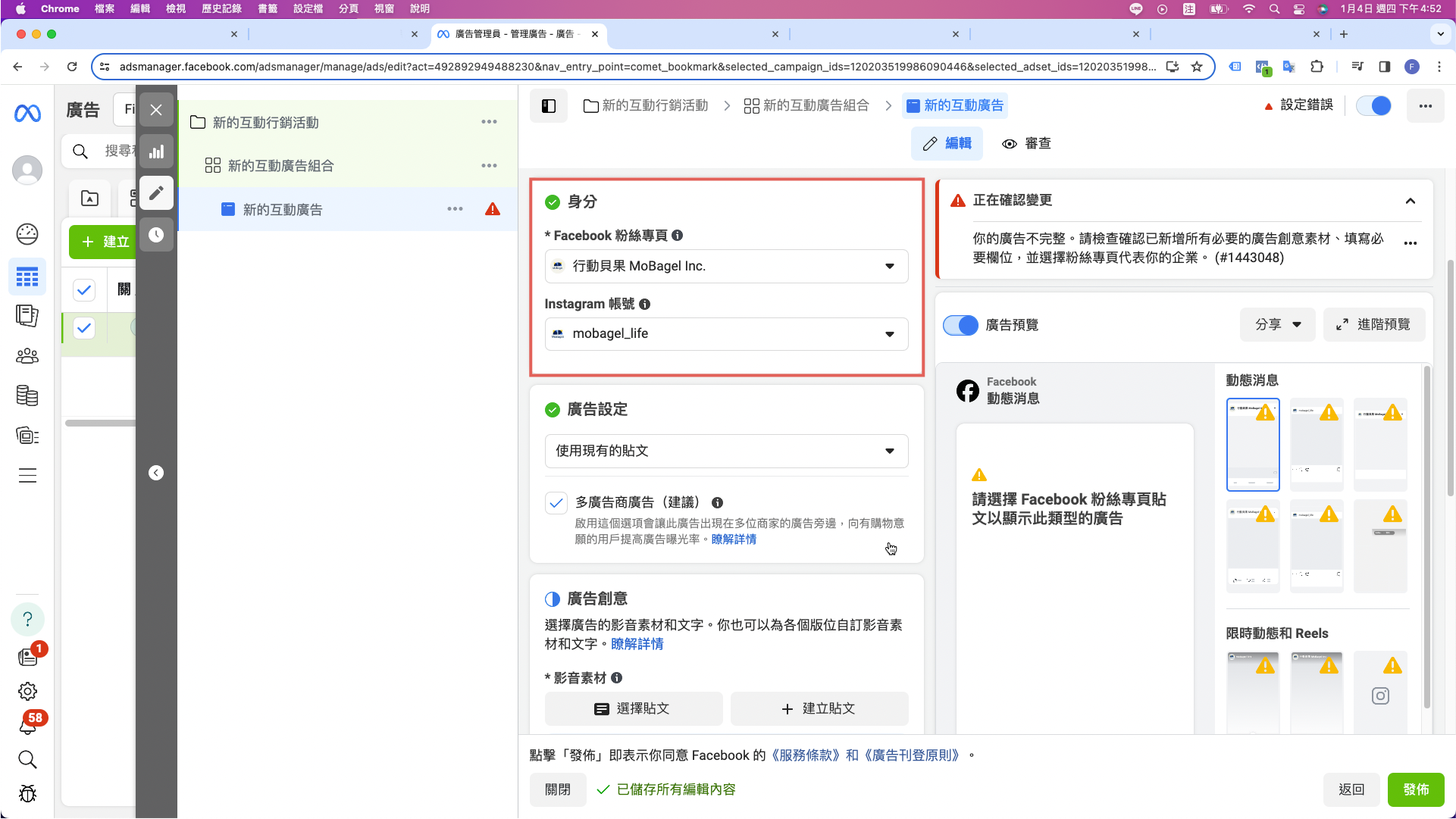
Task: Open 使用現有的貼文 dropdown
Action: (x=726, y=451)
